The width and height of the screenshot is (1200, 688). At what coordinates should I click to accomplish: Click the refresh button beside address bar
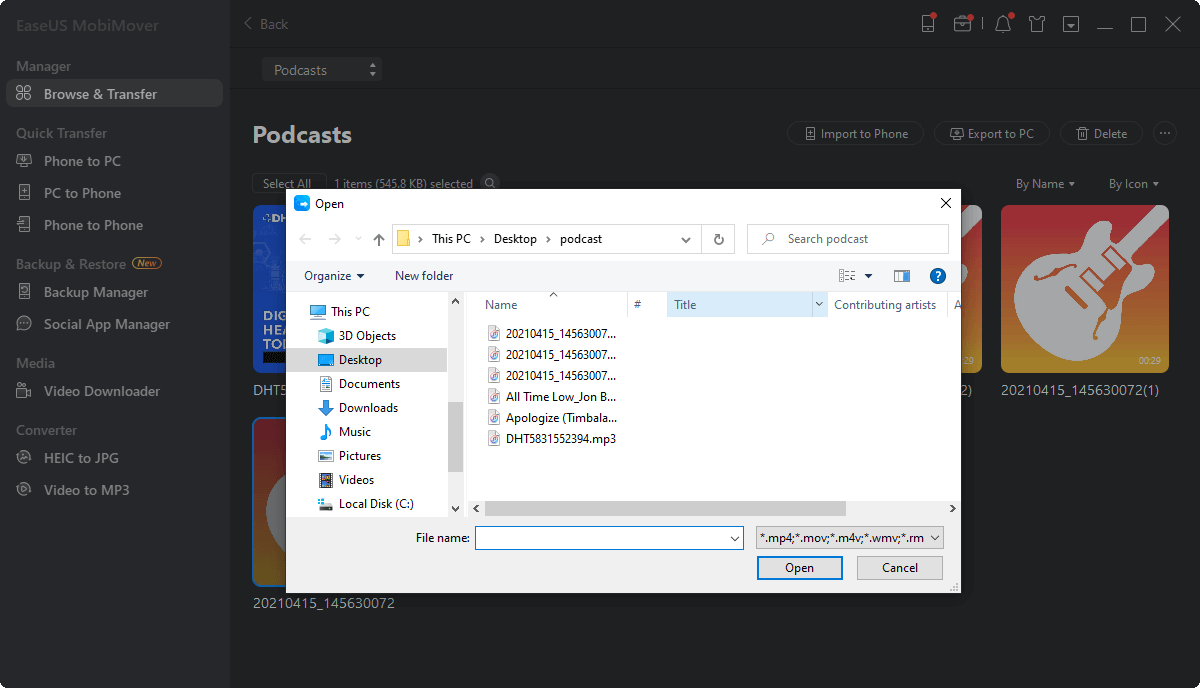[717, 239]
